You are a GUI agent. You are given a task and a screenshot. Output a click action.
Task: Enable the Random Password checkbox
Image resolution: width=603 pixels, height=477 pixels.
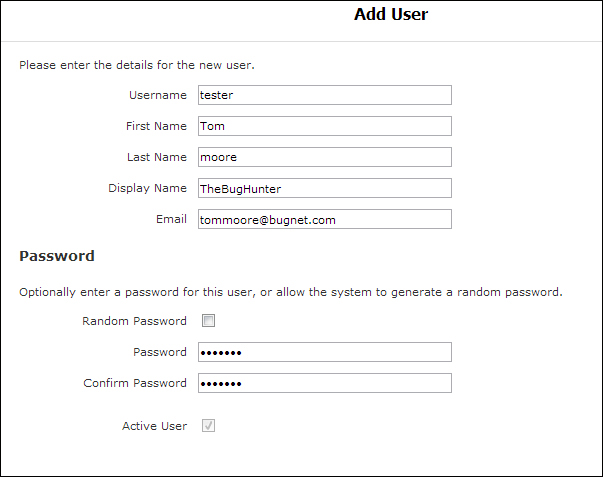[x=208, y=321]
